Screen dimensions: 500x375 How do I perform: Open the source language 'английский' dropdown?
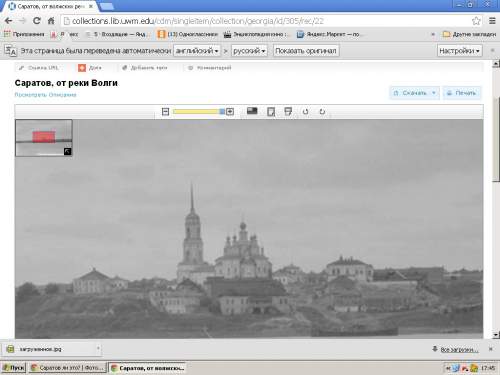click(x=197, y=51)
